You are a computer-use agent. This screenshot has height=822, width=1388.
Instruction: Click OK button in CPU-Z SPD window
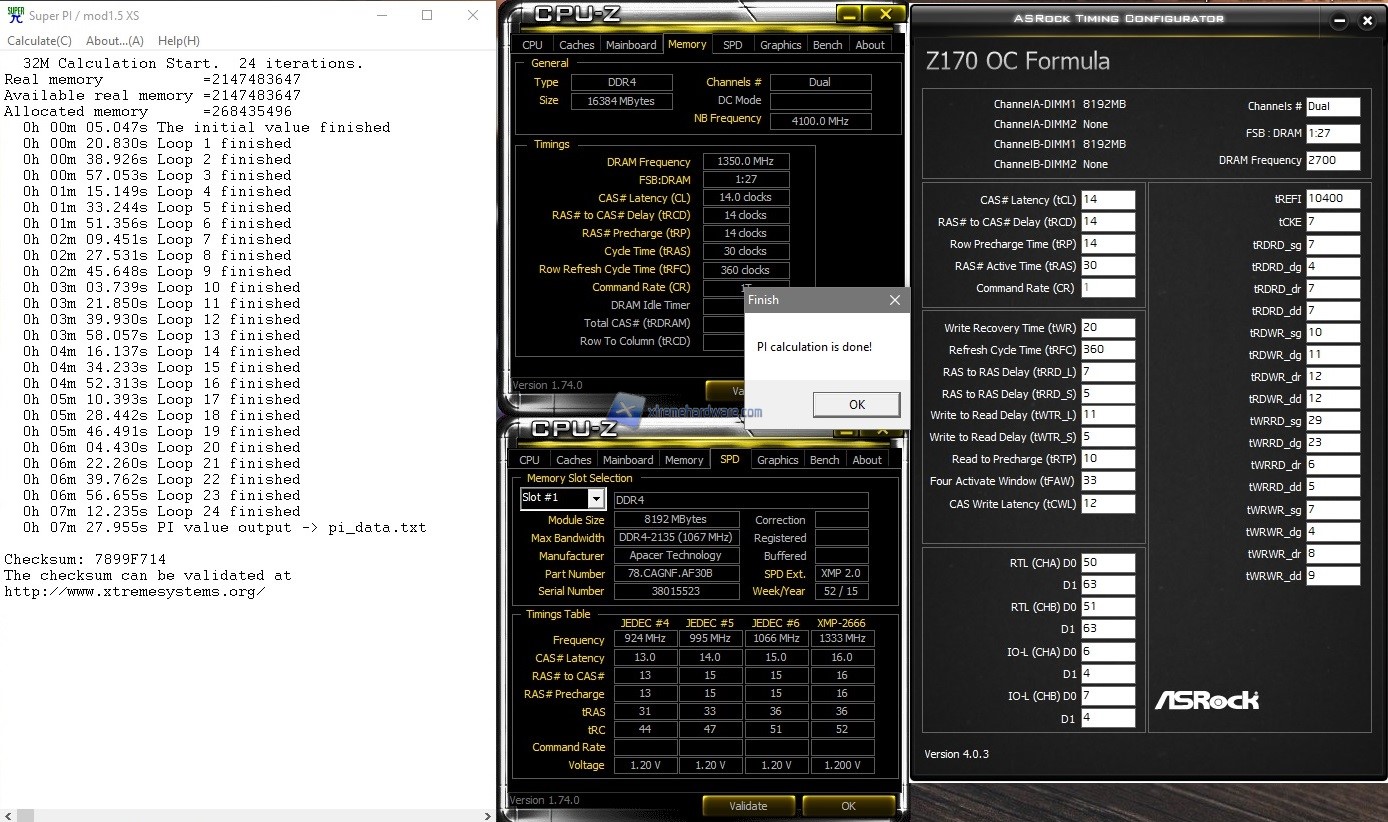[847, 806]
